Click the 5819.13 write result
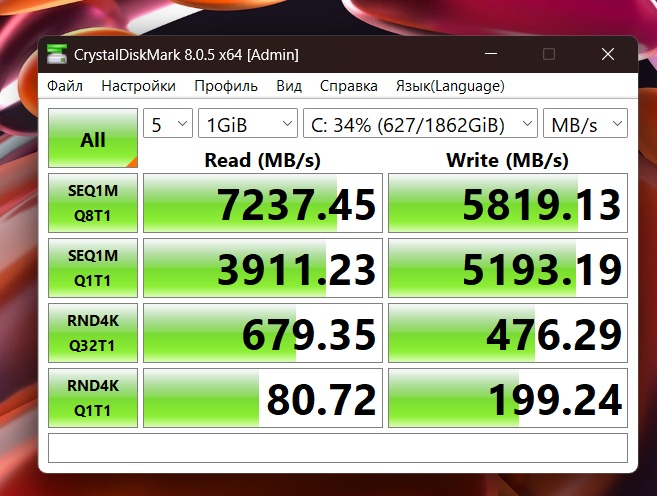The height and width of the screenshot is (496, 657). pos(508,203)
